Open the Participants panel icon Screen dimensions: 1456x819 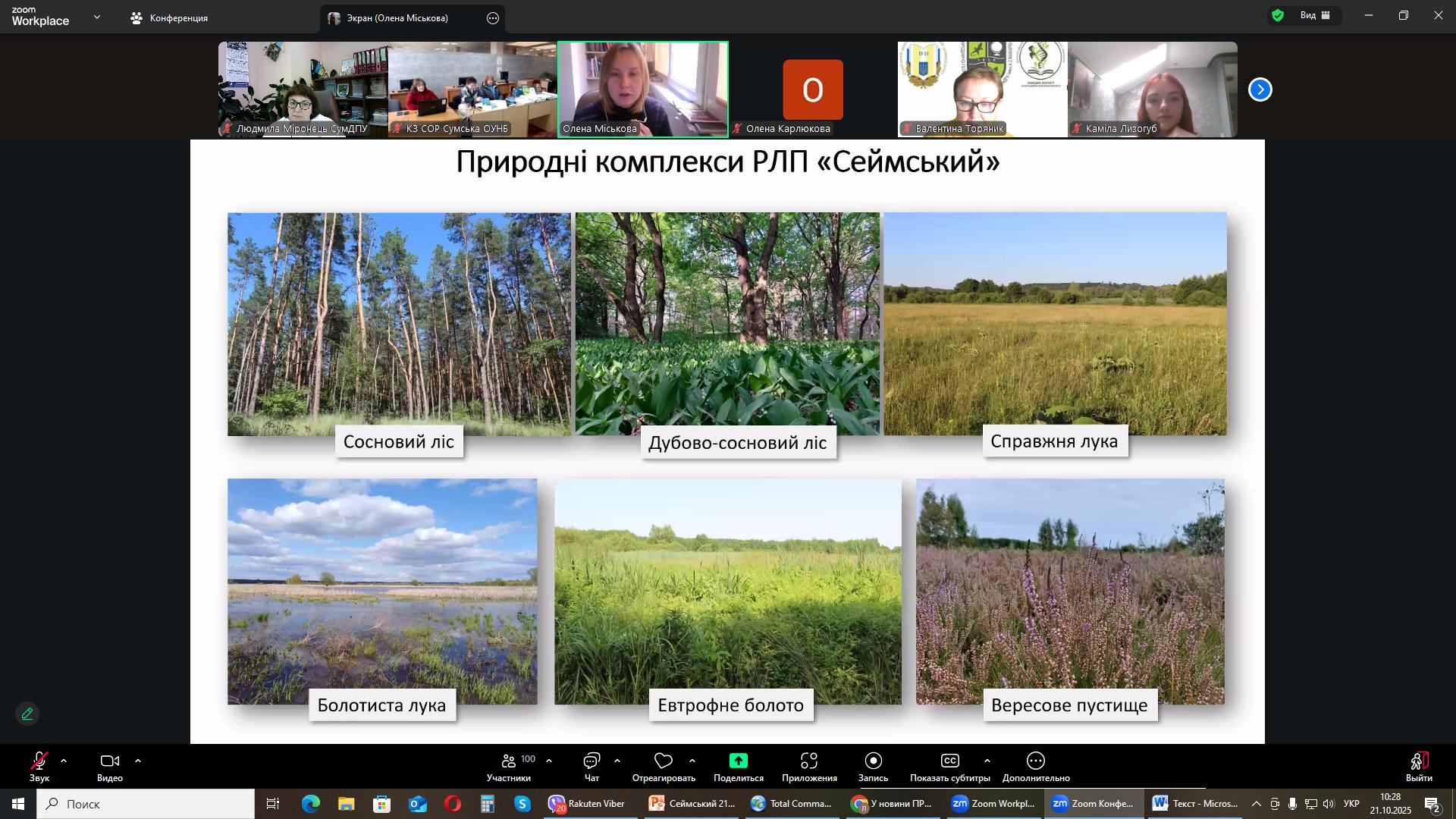pos(509,761)
